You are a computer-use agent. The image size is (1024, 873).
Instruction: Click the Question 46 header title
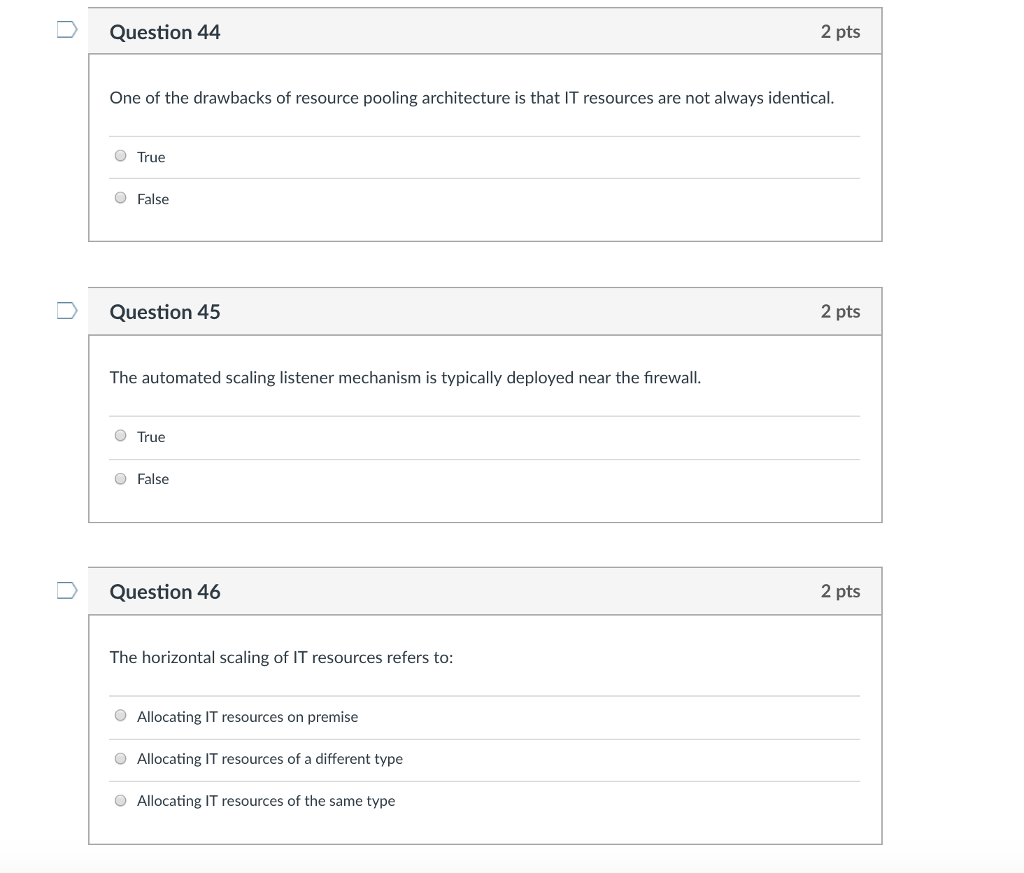(x=165, y=592)
